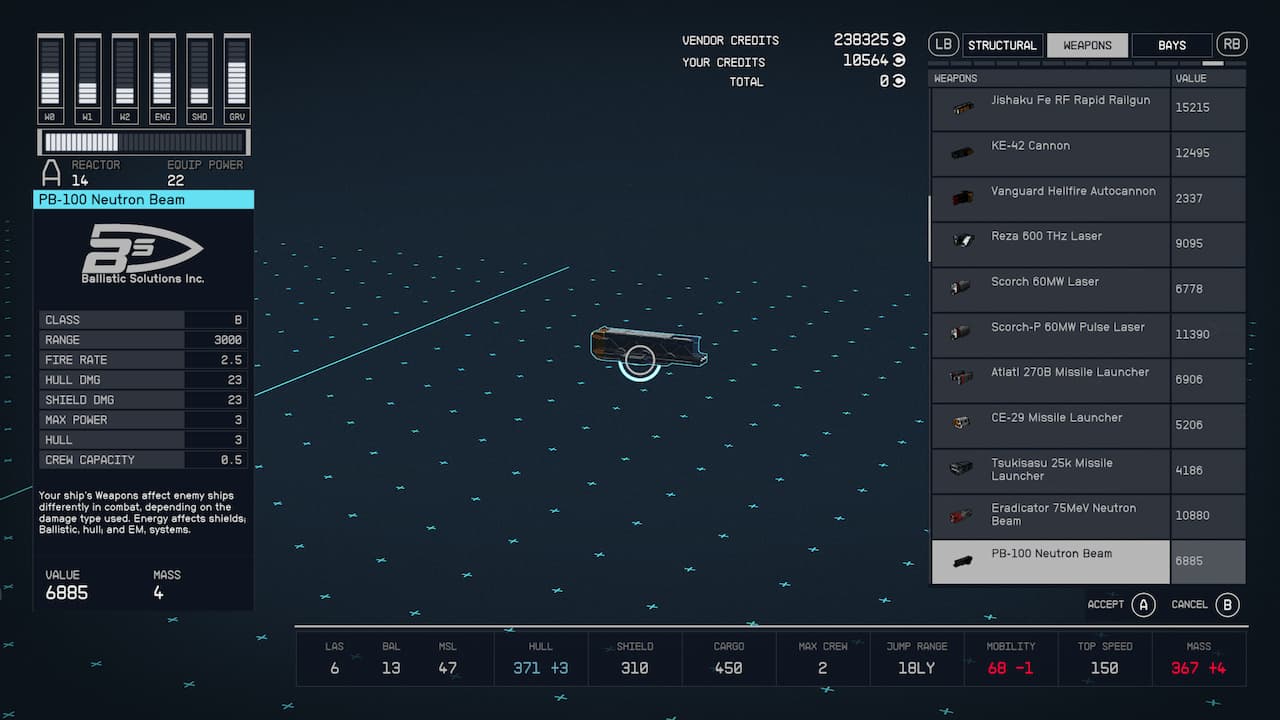Select Scorch-P 60MW Pulse Laser row
Screen dimensions: 1280x720
(1050, 334)
